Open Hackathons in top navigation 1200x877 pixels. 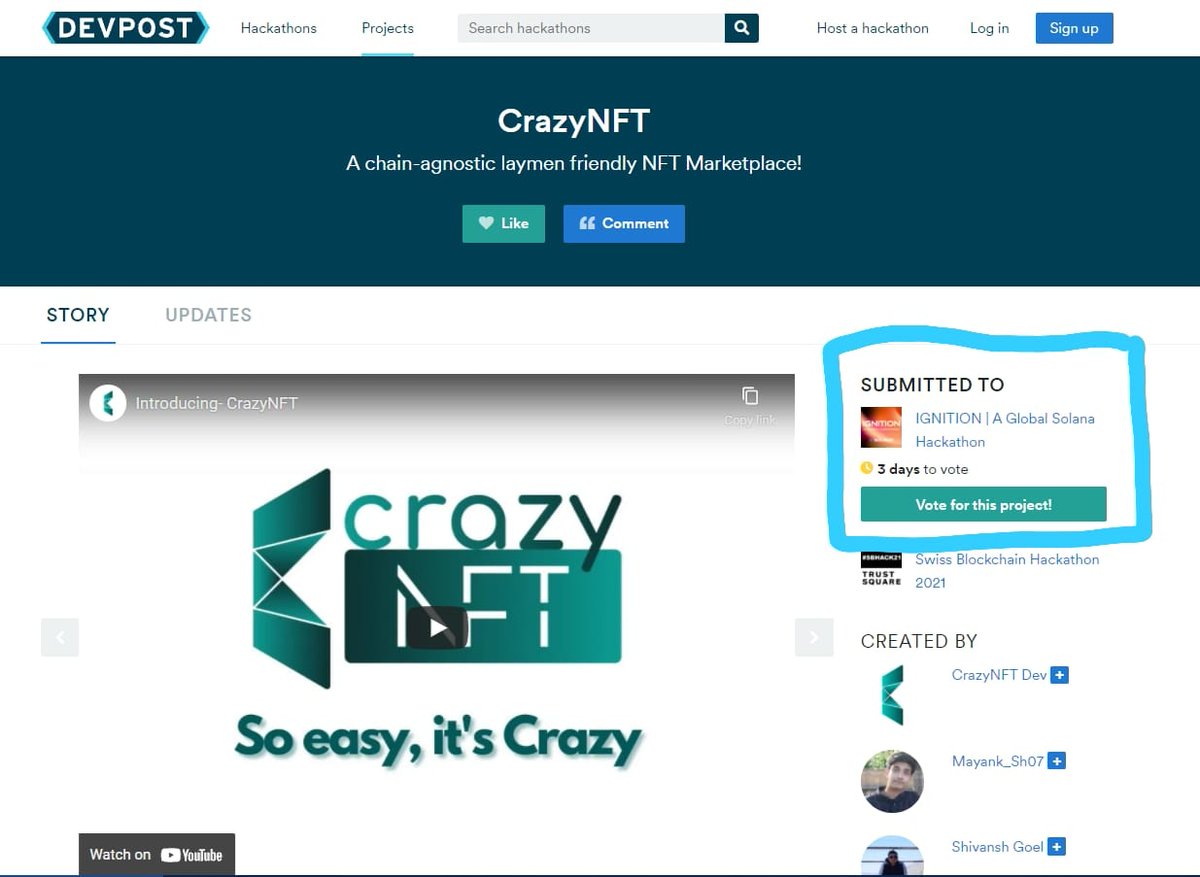pos(278,28)
